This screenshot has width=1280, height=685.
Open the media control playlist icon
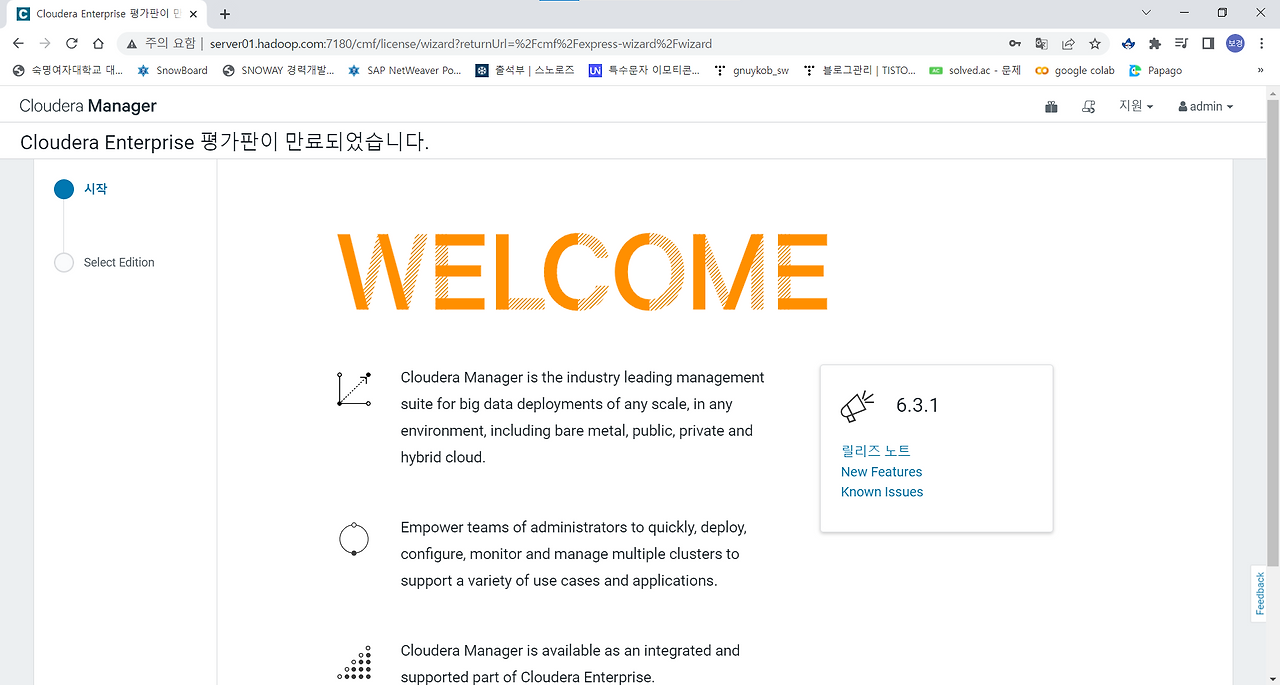click(1182, 43)
